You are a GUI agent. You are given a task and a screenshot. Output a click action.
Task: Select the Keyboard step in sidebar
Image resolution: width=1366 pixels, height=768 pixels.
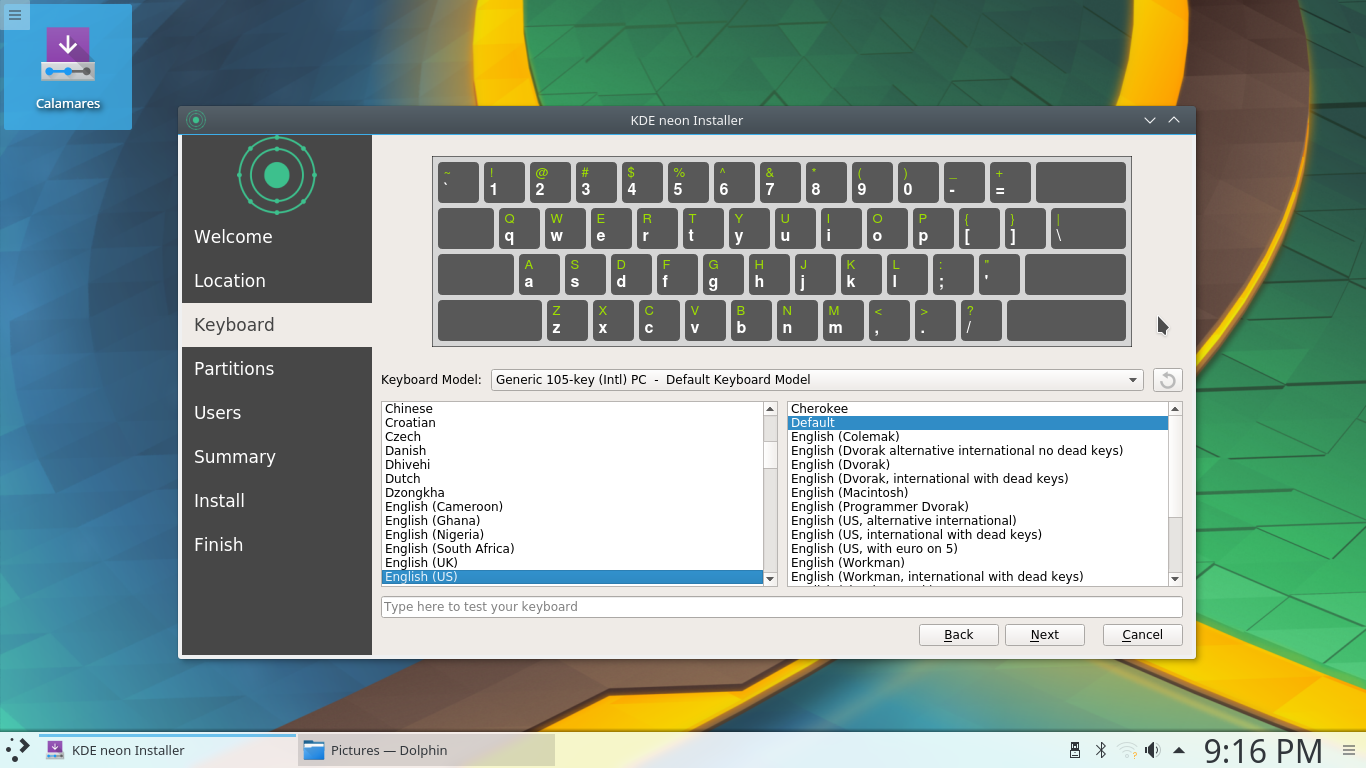point(277,325)
